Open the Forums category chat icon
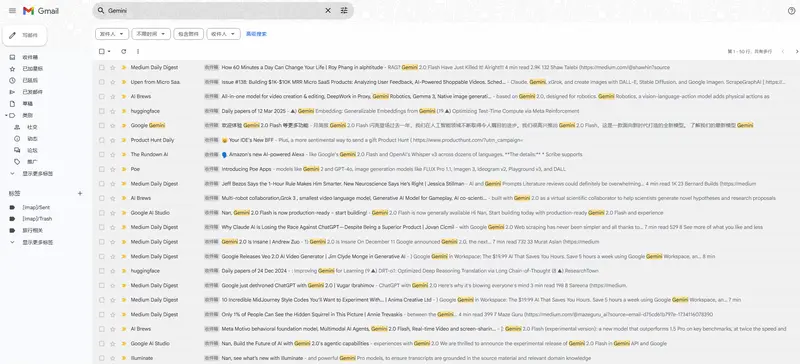This screenshot has width=800, height=364. pyautogui.click(x=17, y=150)
